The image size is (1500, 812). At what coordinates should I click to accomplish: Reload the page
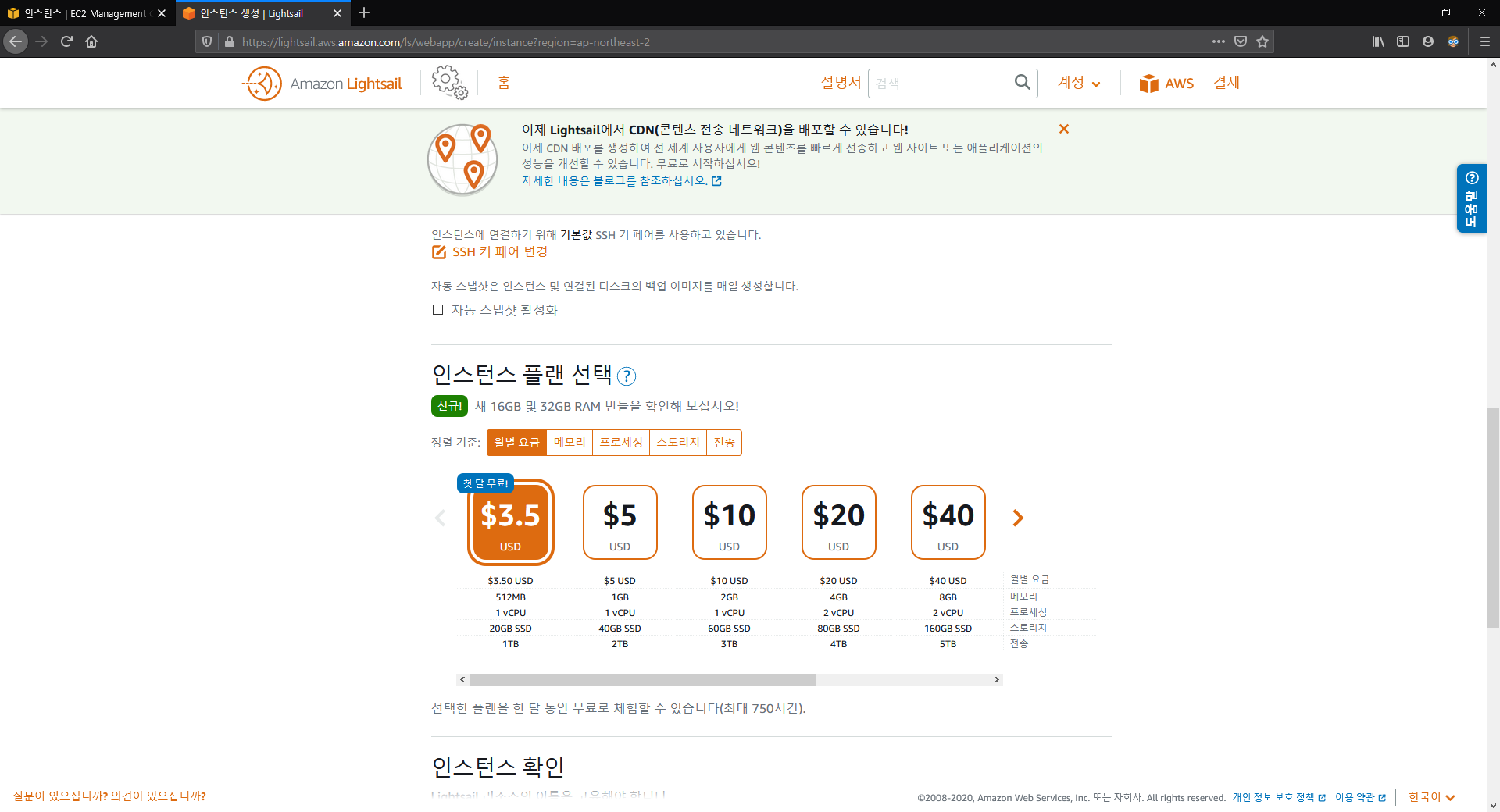pyautogui.click(x=66, y=41)
